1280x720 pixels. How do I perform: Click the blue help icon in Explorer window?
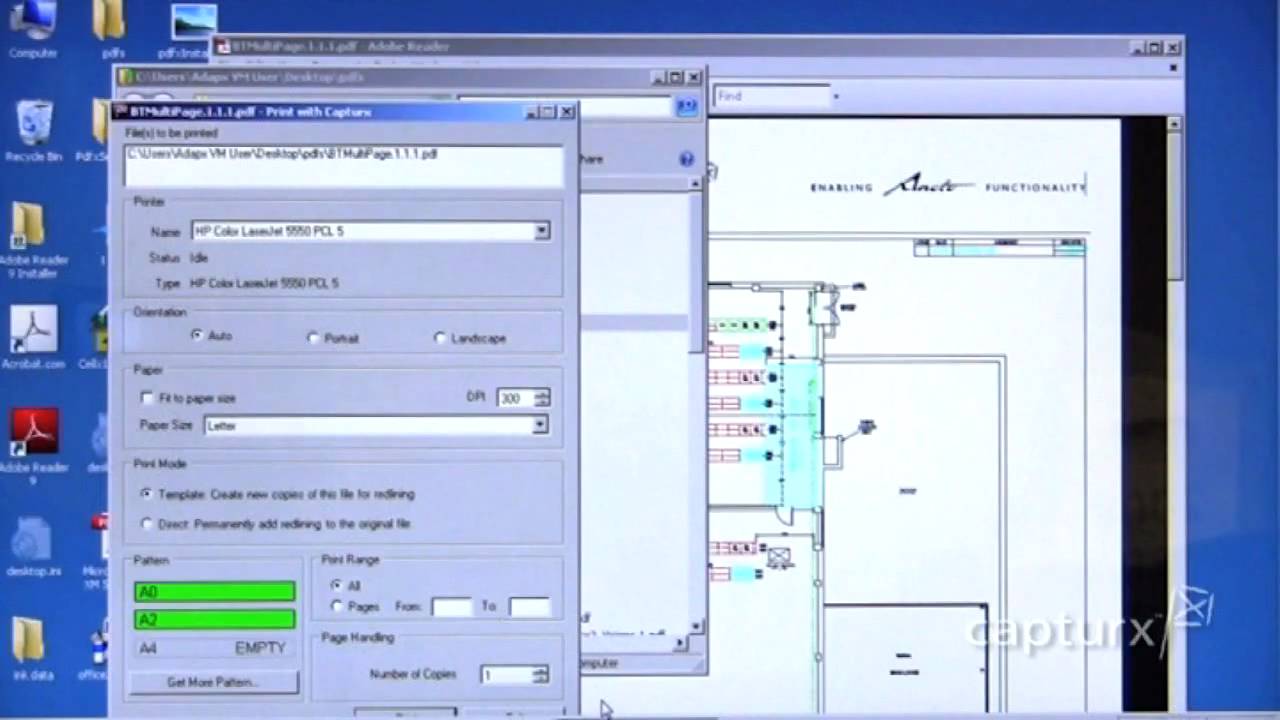[686, 159]
